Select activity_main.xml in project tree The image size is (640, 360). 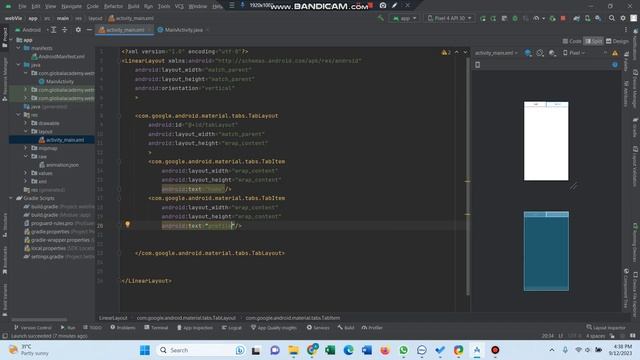[61, 140]
